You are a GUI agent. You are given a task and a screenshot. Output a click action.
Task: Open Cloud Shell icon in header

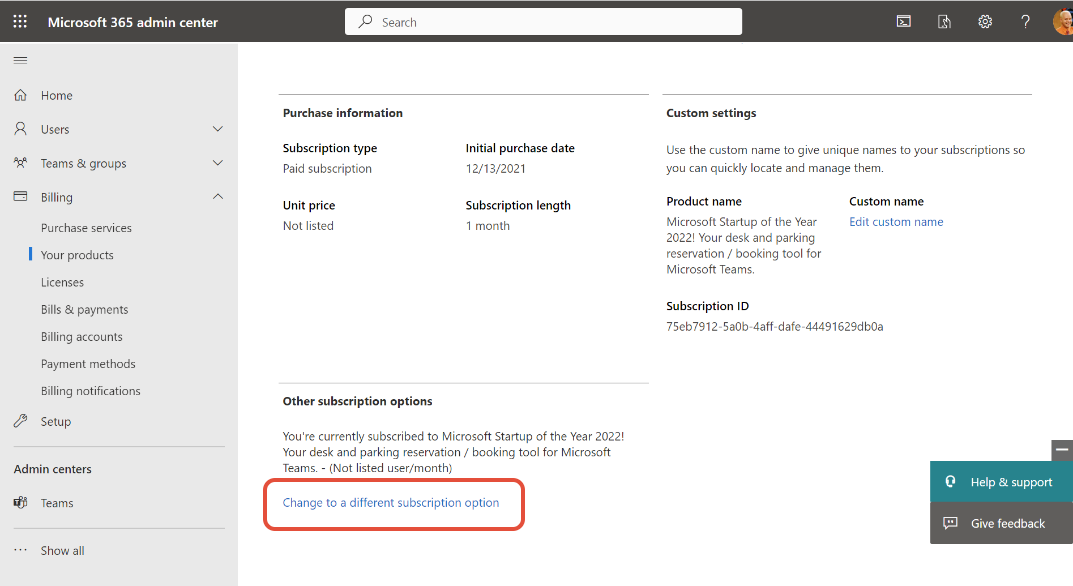903,22
